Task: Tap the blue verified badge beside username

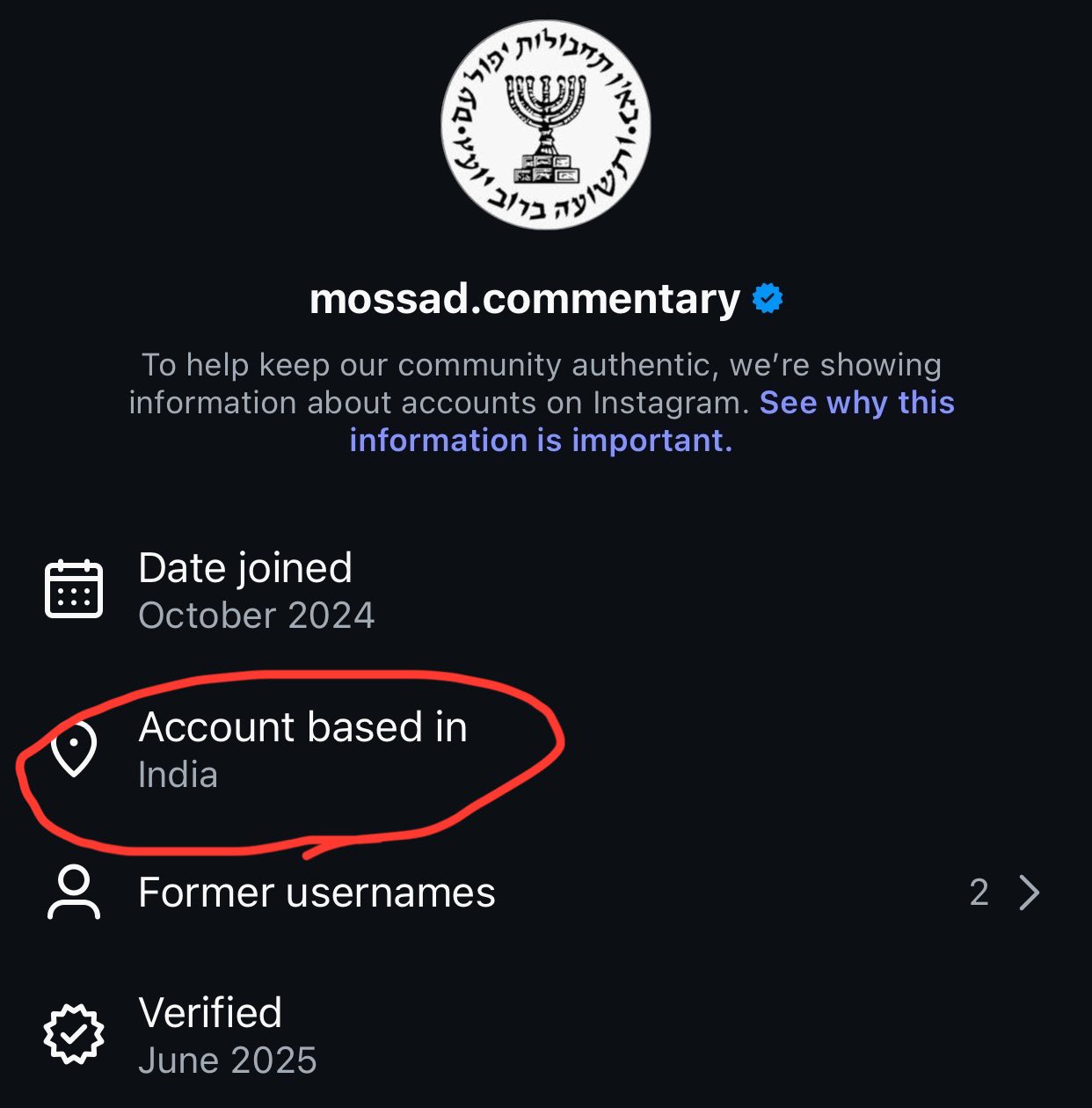Action: point(768,299)
